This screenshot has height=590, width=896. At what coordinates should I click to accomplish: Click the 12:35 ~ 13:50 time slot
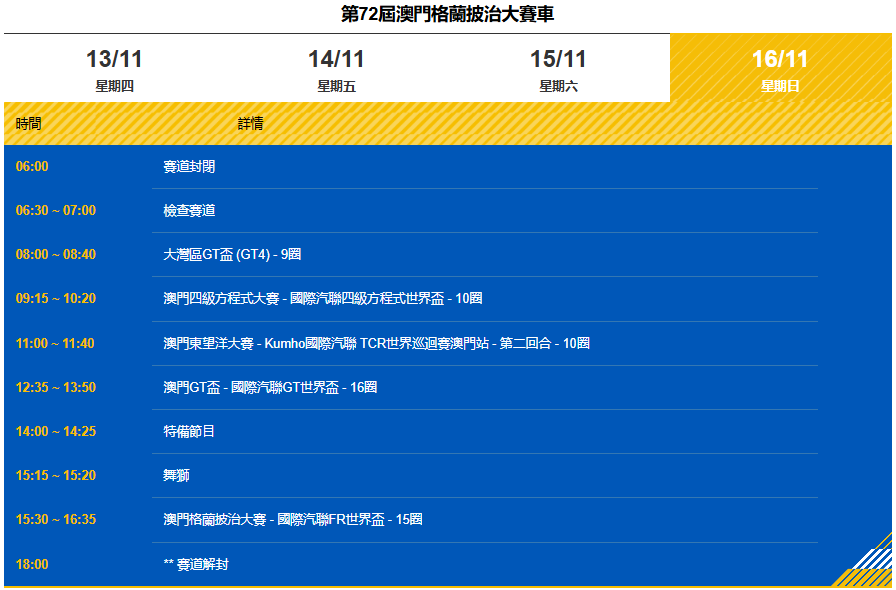(56, 387)
